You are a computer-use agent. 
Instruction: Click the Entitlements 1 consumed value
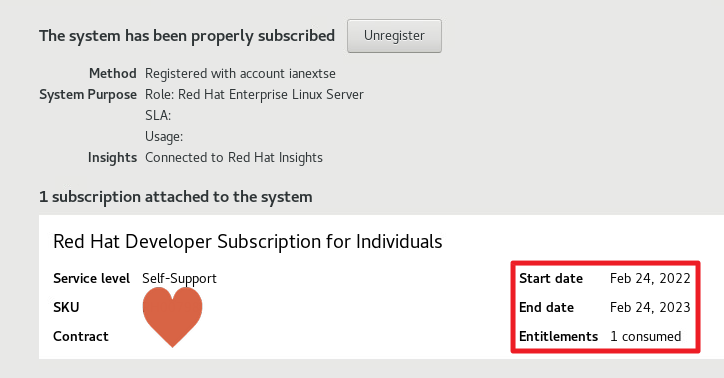[646, 336]
